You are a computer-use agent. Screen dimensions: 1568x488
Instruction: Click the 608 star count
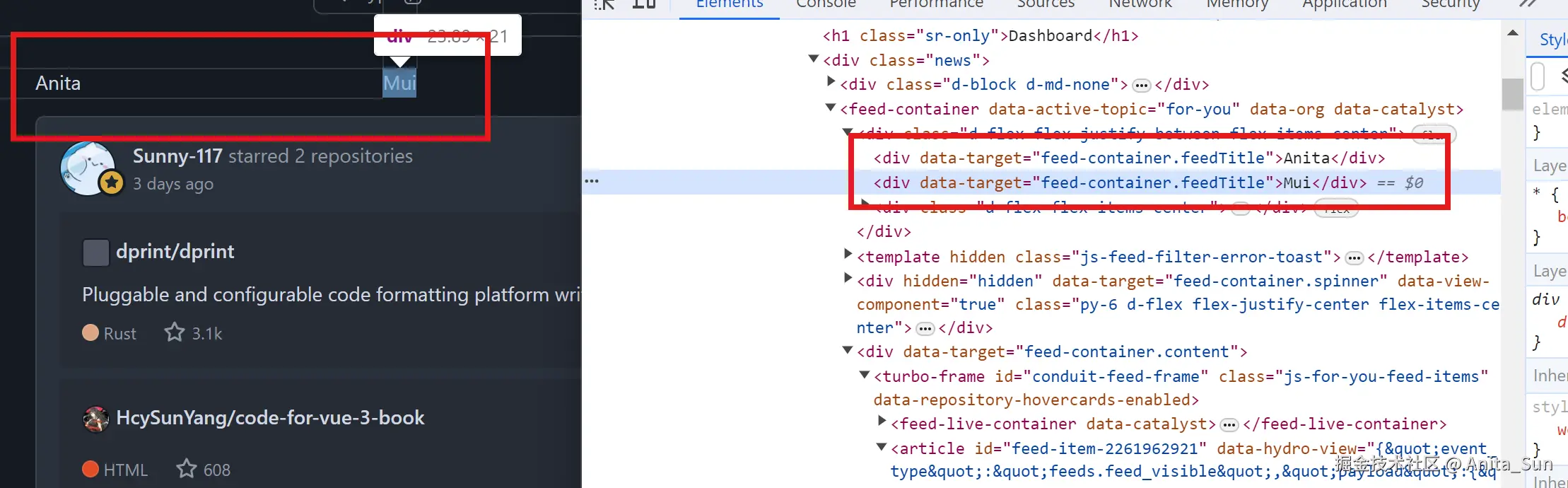(217, 470)
